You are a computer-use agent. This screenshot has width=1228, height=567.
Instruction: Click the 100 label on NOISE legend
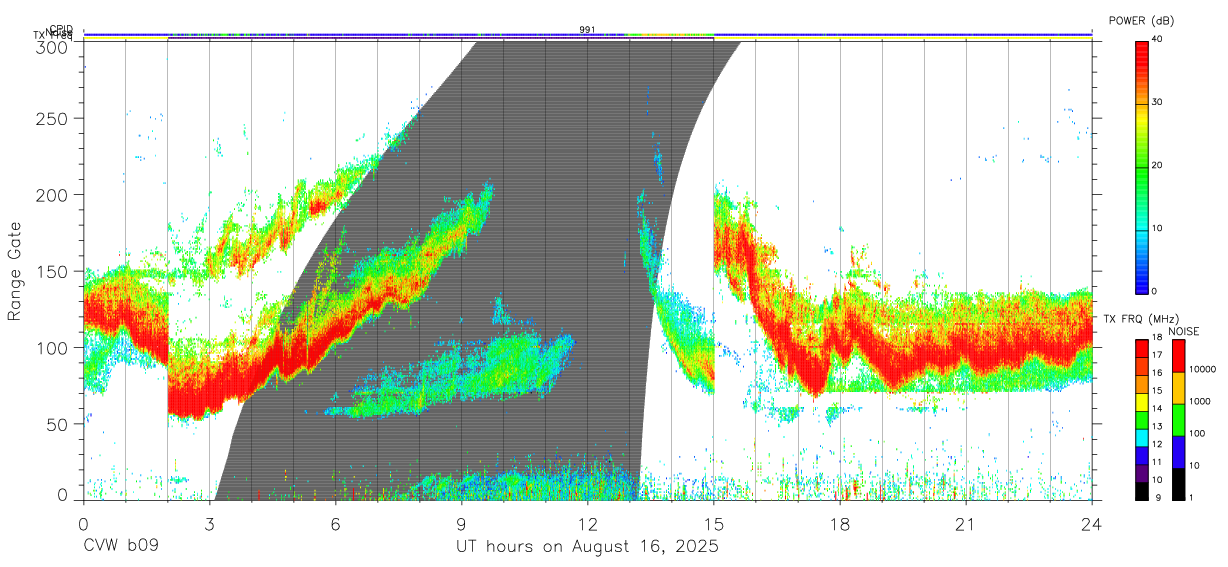pyautogui.click(x=1197, y=433)
